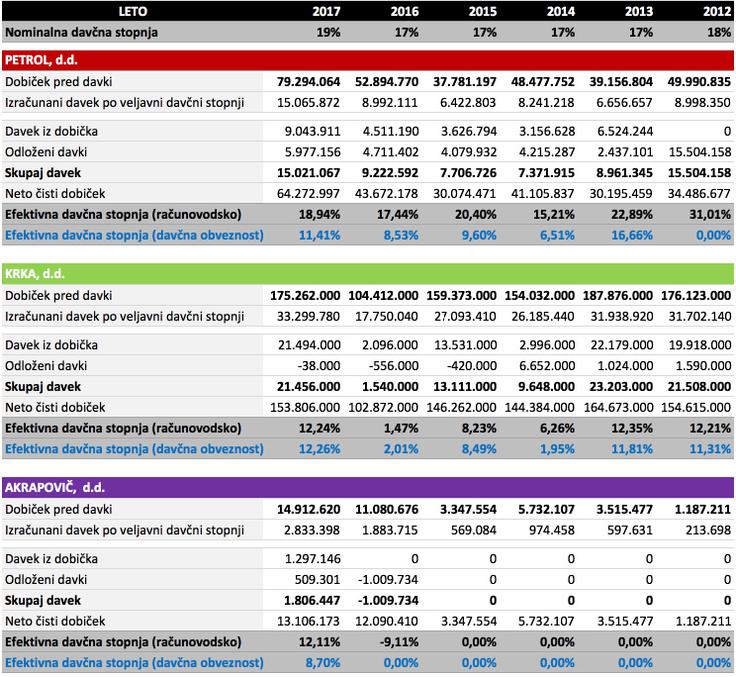Select Petrol calculated tax 6.656.657

(624, 102)
